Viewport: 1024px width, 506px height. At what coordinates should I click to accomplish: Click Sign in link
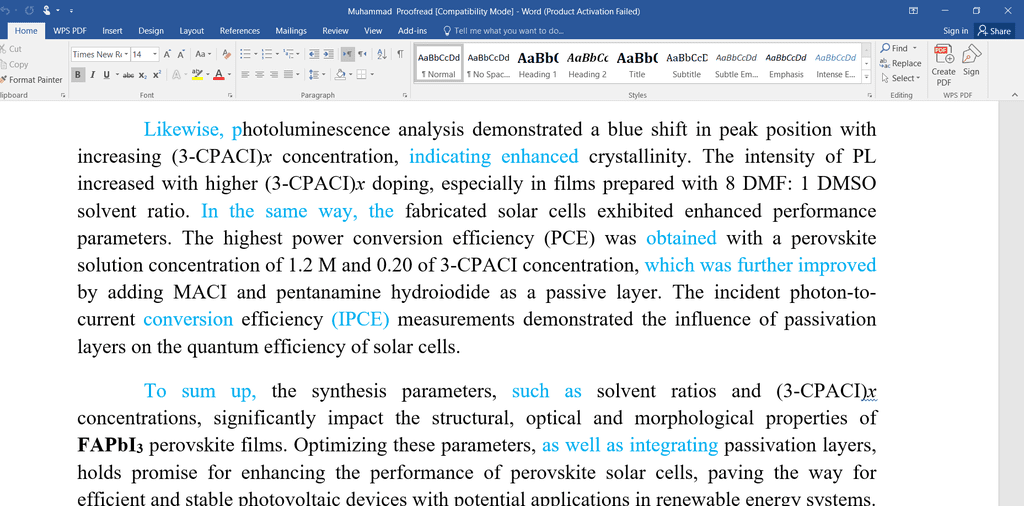tap(955, 31)
